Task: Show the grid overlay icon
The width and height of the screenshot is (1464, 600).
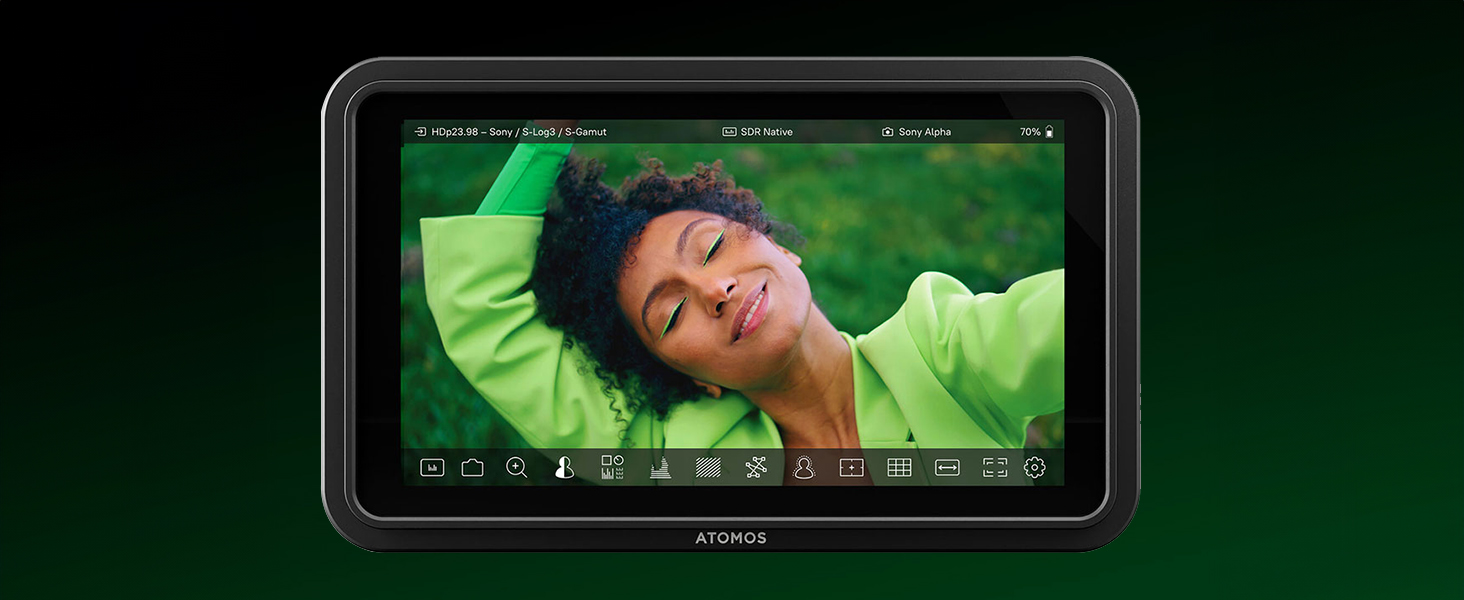Action: (x=899, y=467)
